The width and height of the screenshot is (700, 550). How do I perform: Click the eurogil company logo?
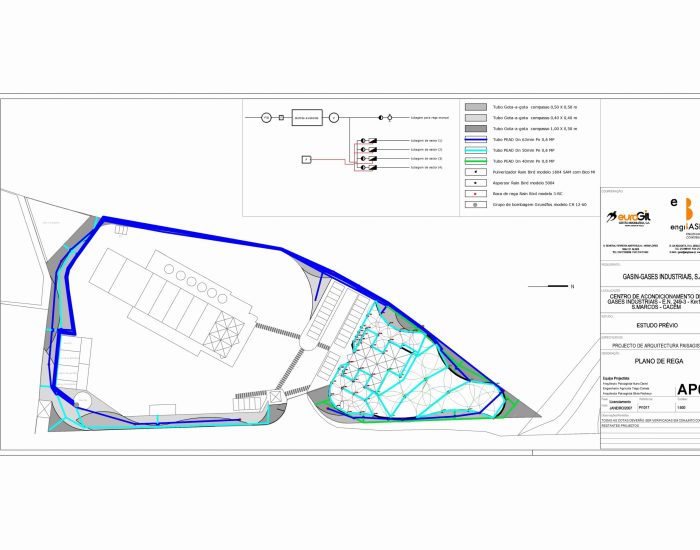(630, 216)
